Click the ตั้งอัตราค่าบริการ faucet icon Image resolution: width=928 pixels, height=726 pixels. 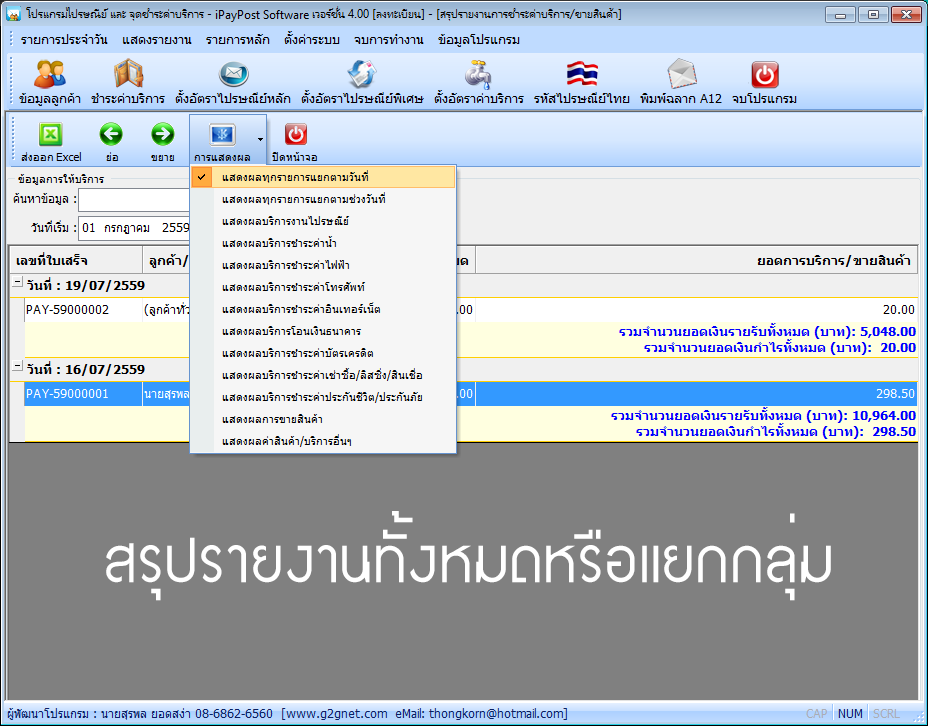click(x=478, y=74)
